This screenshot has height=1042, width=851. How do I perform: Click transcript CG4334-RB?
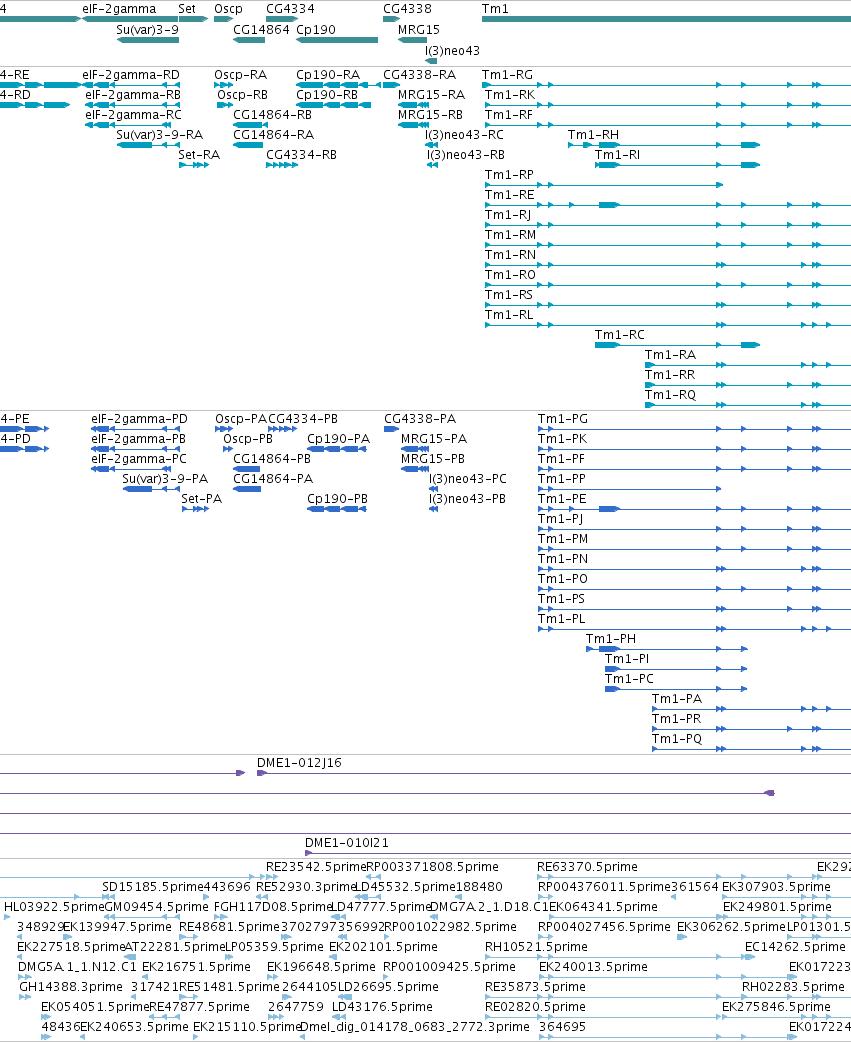click(282, 165)
